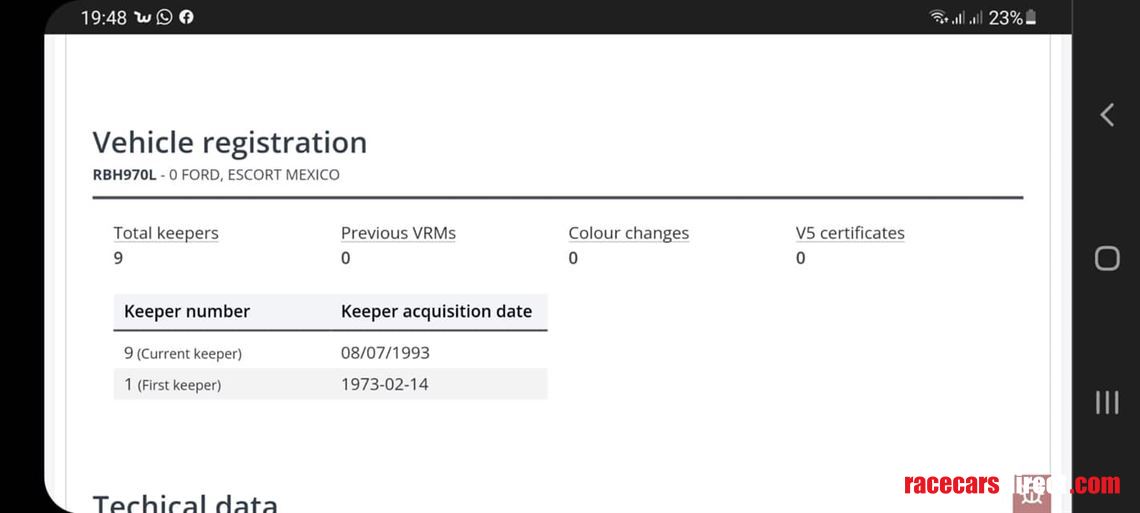
Task: Click the Vehicle registration heading
Action: (230, 142)
